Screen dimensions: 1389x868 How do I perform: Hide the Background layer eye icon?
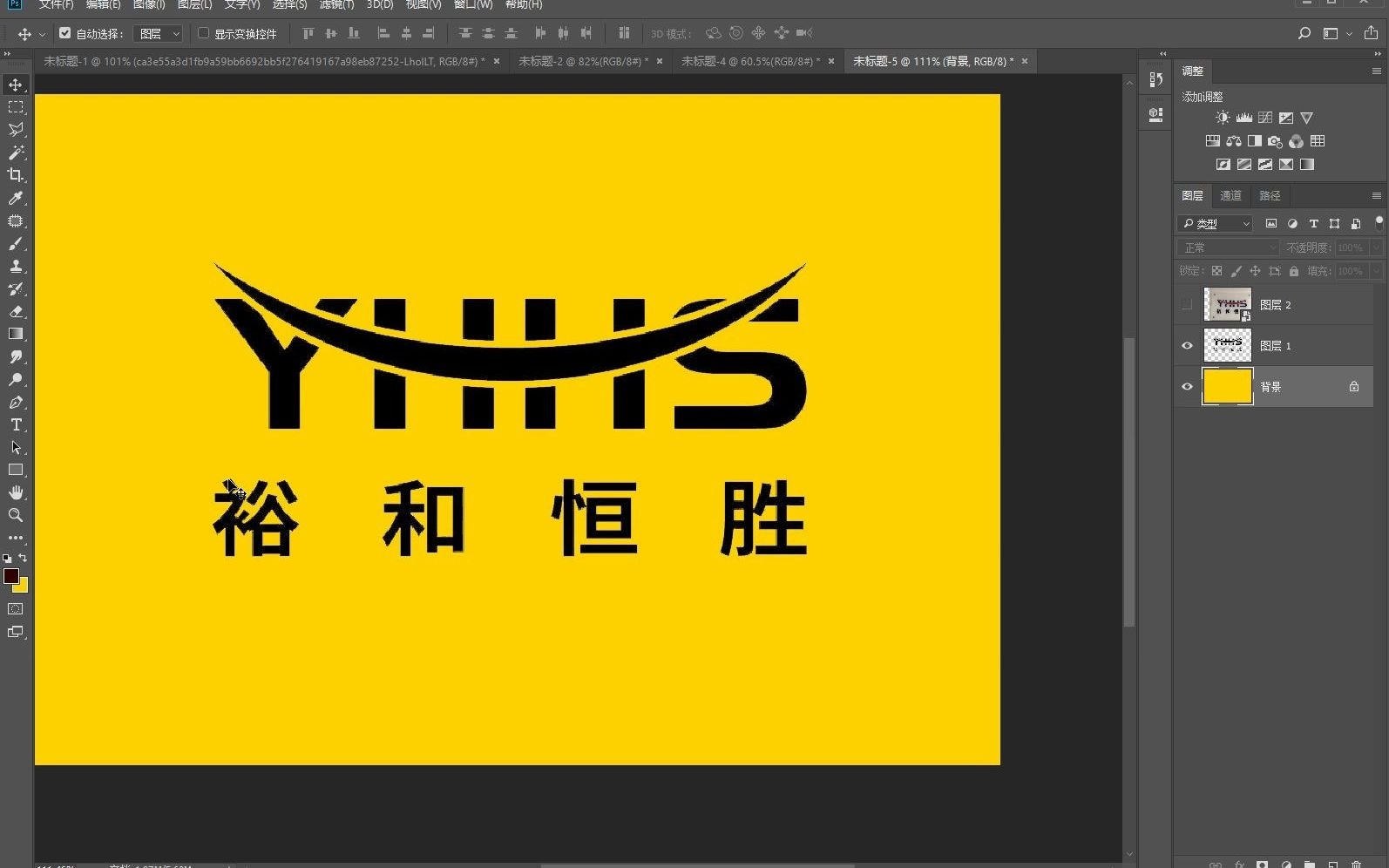coord(1187,387)
